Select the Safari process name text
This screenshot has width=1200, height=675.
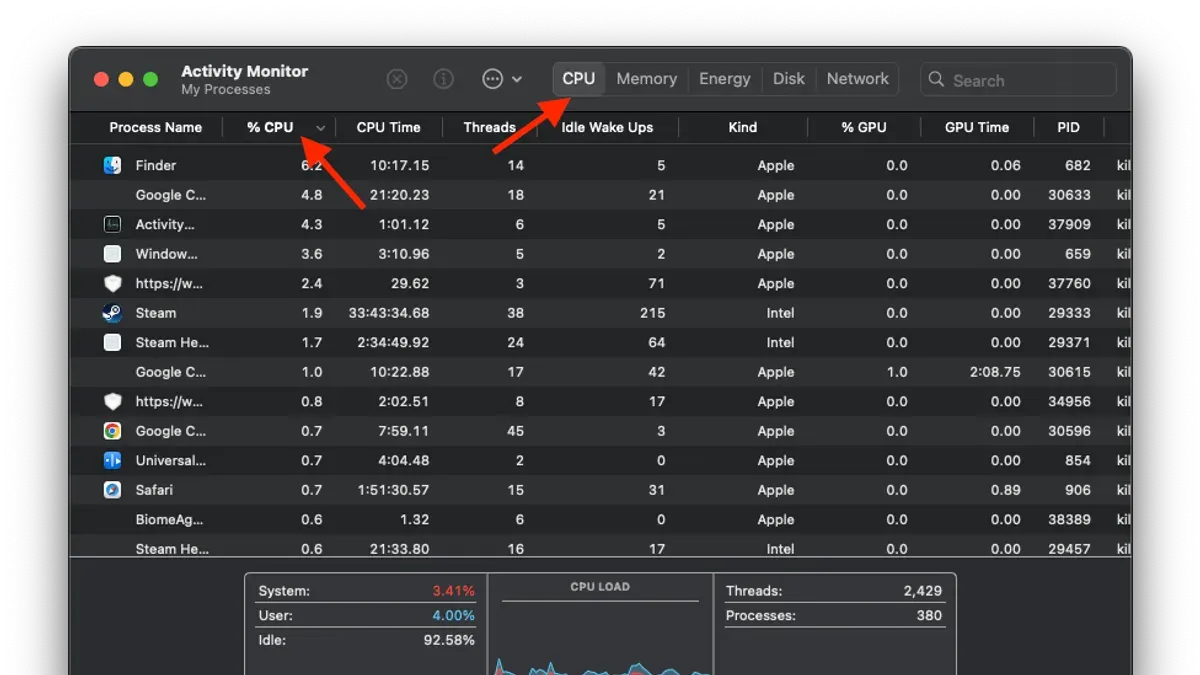(x=154, y=490)
